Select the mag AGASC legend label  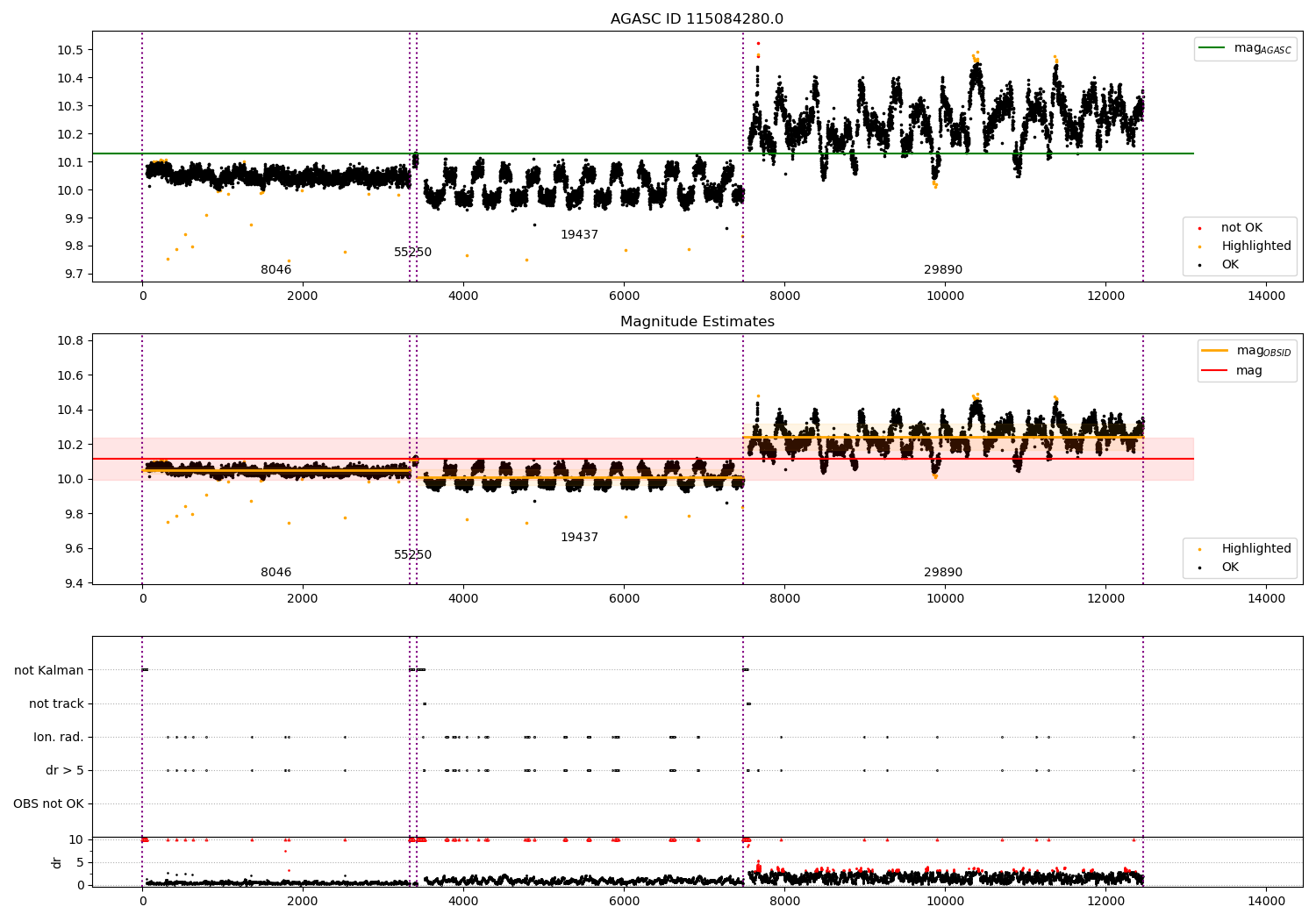[1262, 48]
